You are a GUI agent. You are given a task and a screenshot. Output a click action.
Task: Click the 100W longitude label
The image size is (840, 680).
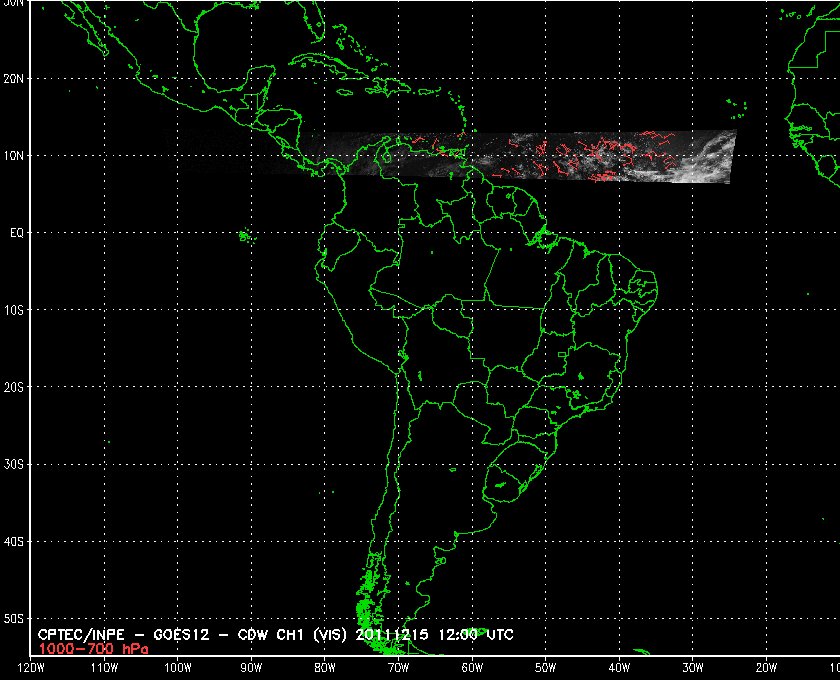[177, 668]
